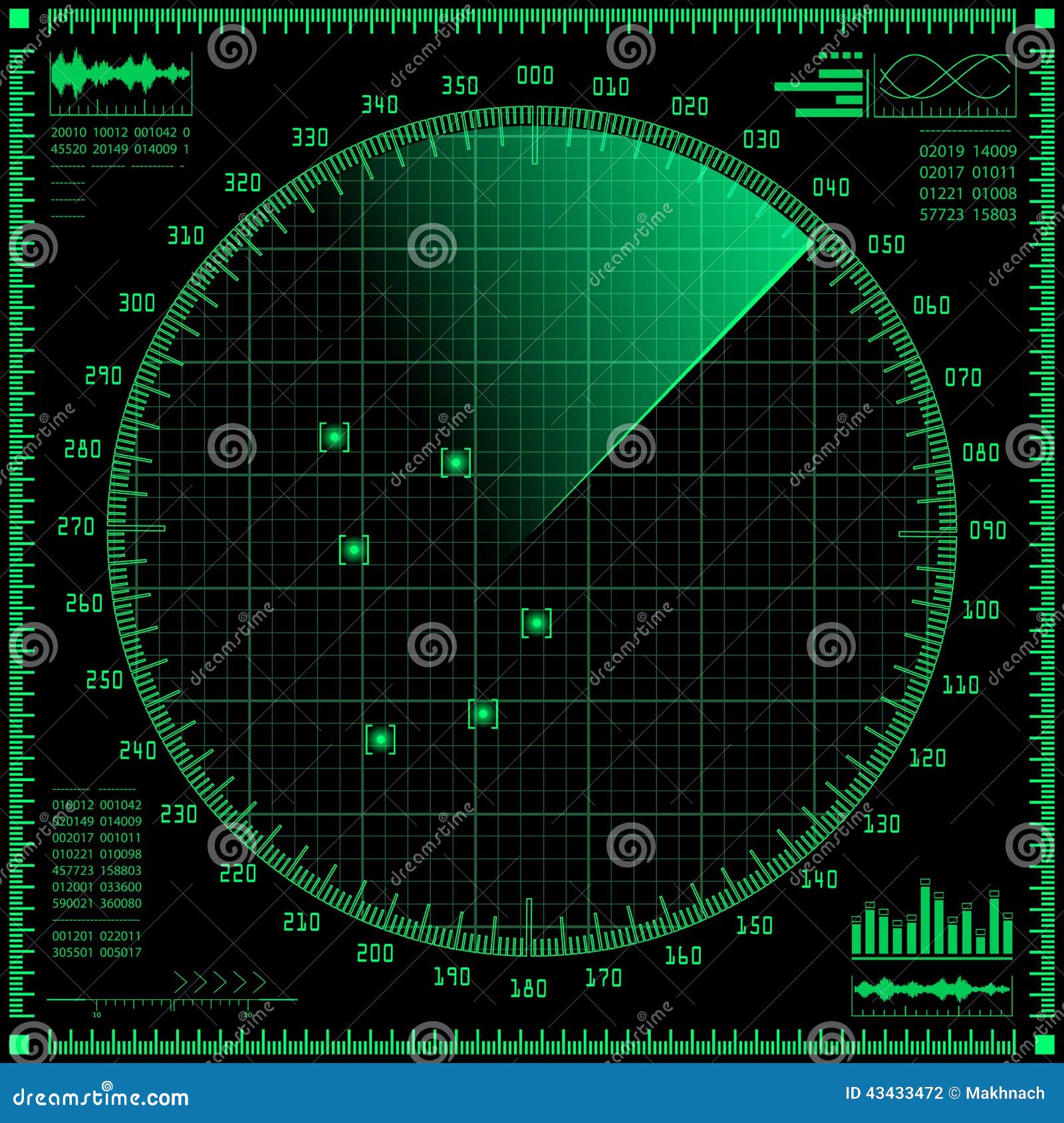Click the target blip inside the sweep sector
This screenshot has height=1123, width=1064.
[458, 460]
